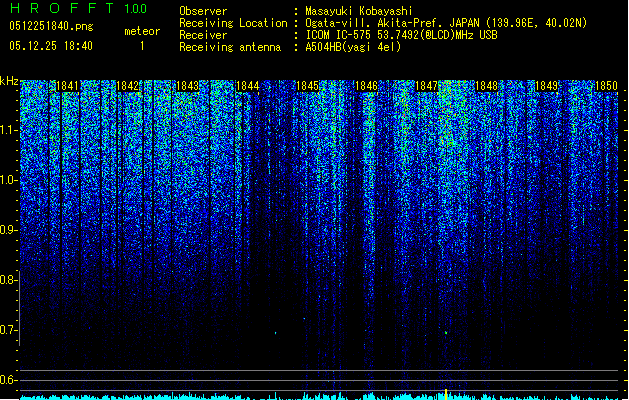The width and height of the screenshot is (629, 400).
Task: Click the HROFFT title text
Action: [x=62, y=8]
